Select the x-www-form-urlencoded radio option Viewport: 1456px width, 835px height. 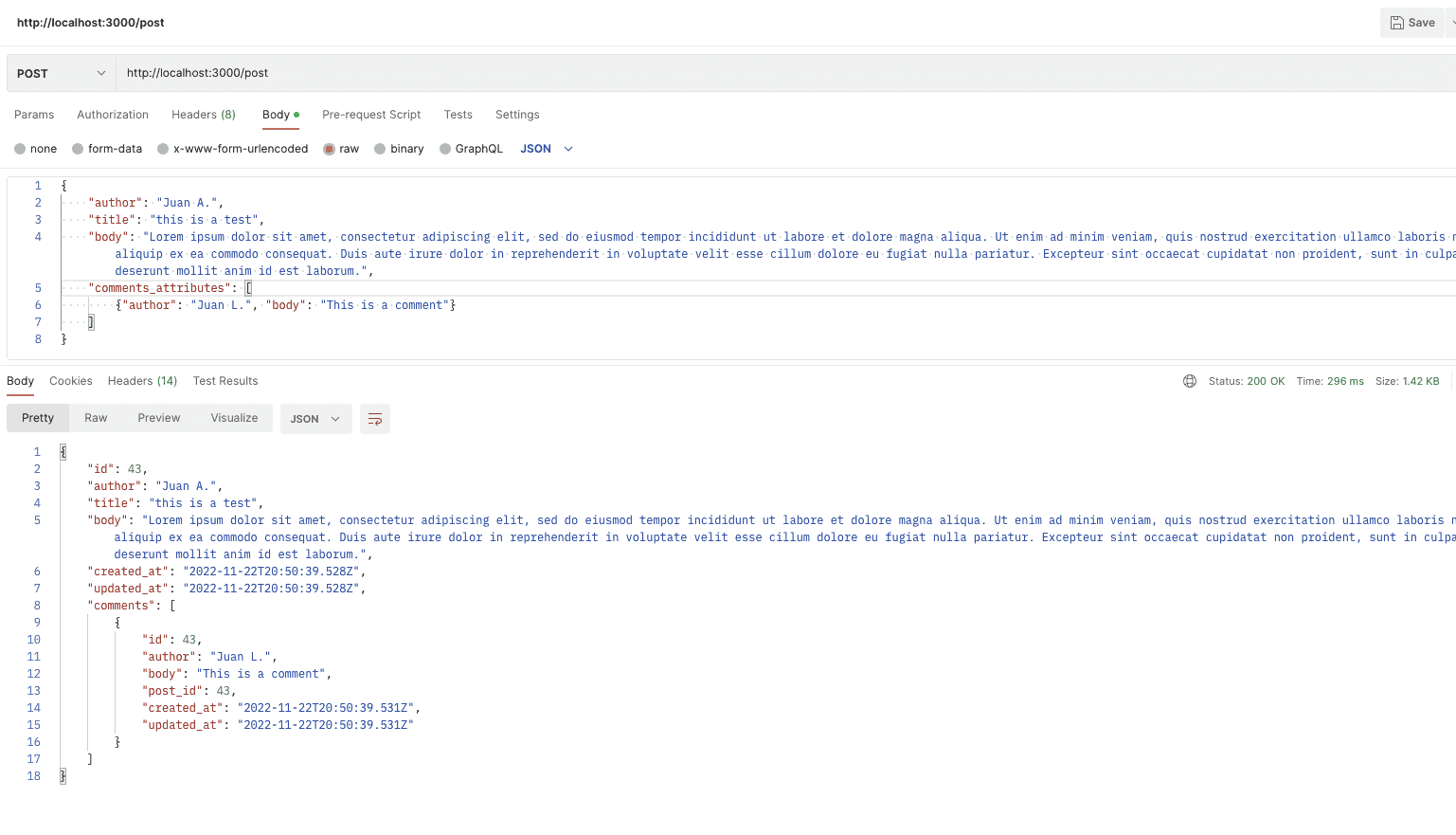(163, 149)
